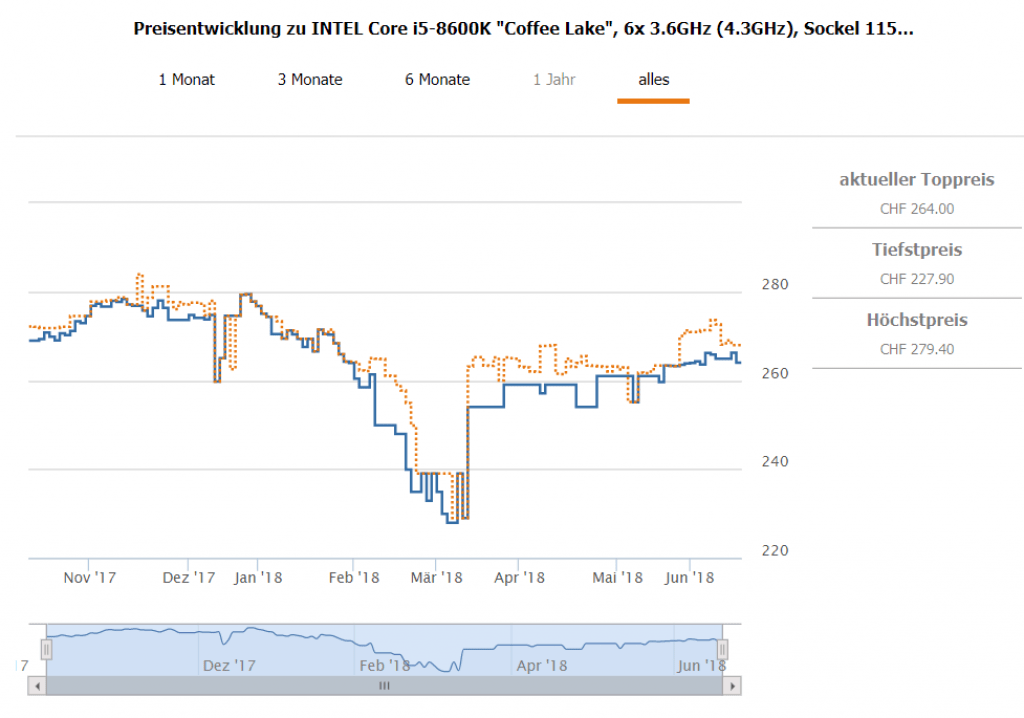Click the 'Höchstpreis' heading
Image resolution: width=1024 pixels, height=718 pixels.
tap(916, 320)
